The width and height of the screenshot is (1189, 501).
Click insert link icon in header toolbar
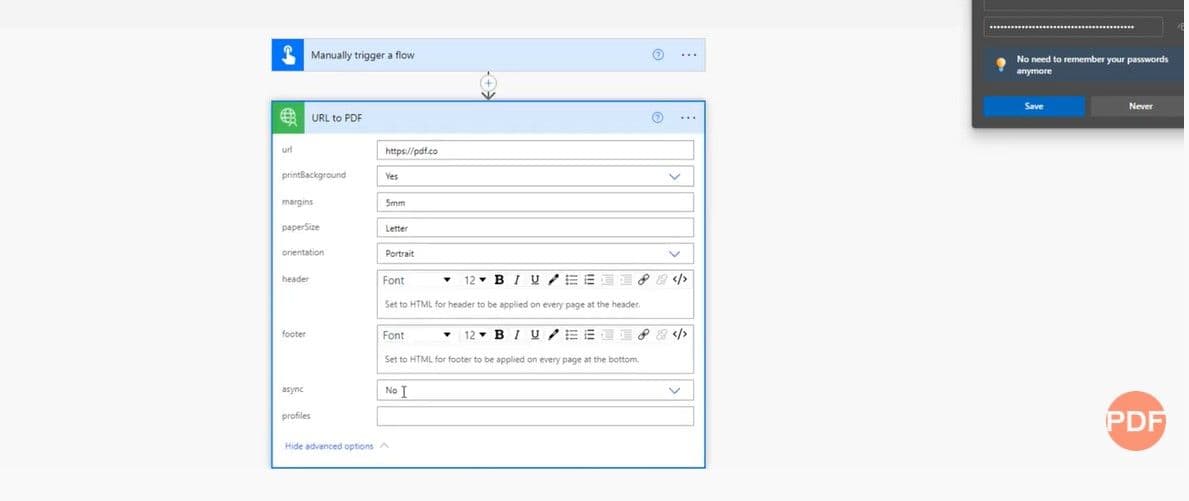pos(643,280)
